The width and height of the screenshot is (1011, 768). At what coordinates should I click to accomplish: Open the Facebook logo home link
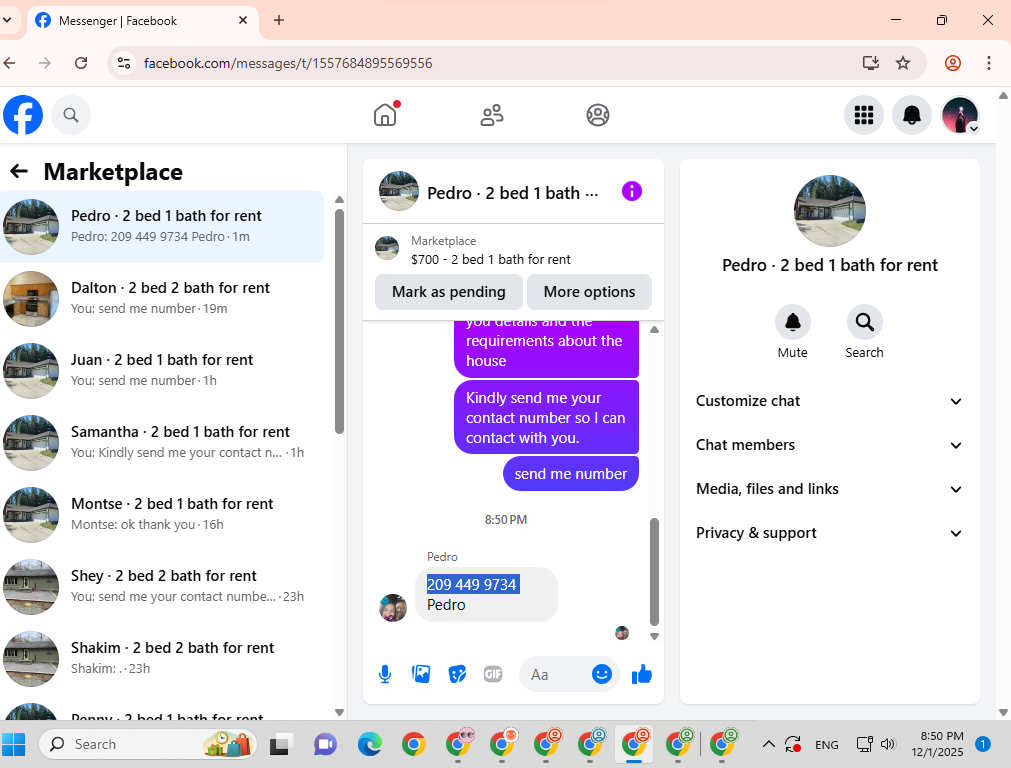[23, 115]
